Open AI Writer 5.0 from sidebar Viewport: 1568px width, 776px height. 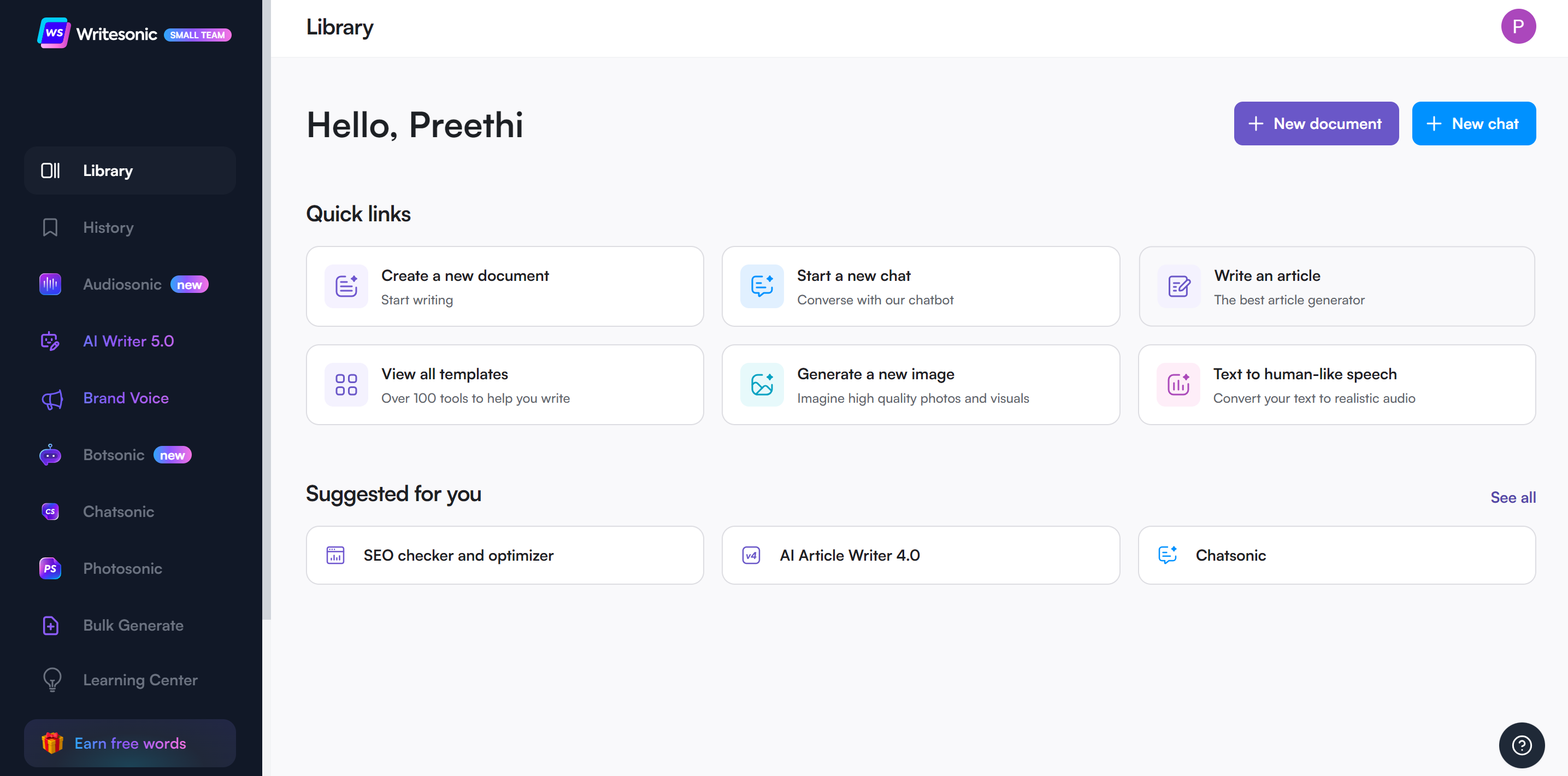click(128, 341)
